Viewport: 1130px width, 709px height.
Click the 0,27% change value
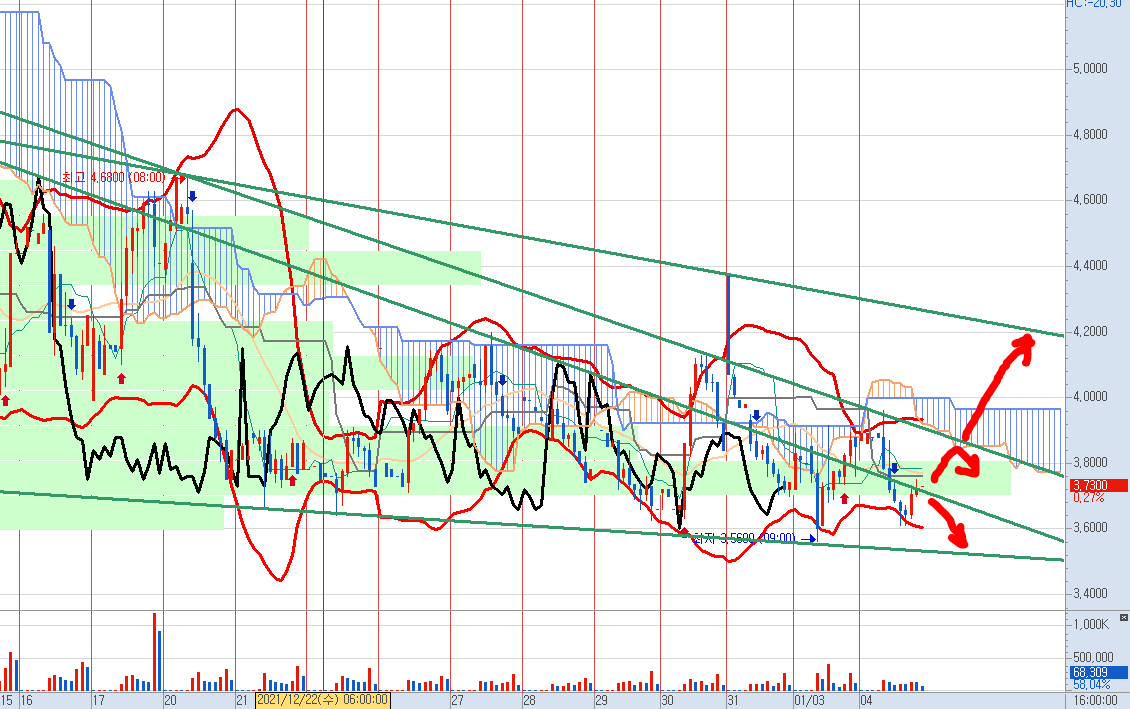pyautogui.click(x=1088, y=497)
